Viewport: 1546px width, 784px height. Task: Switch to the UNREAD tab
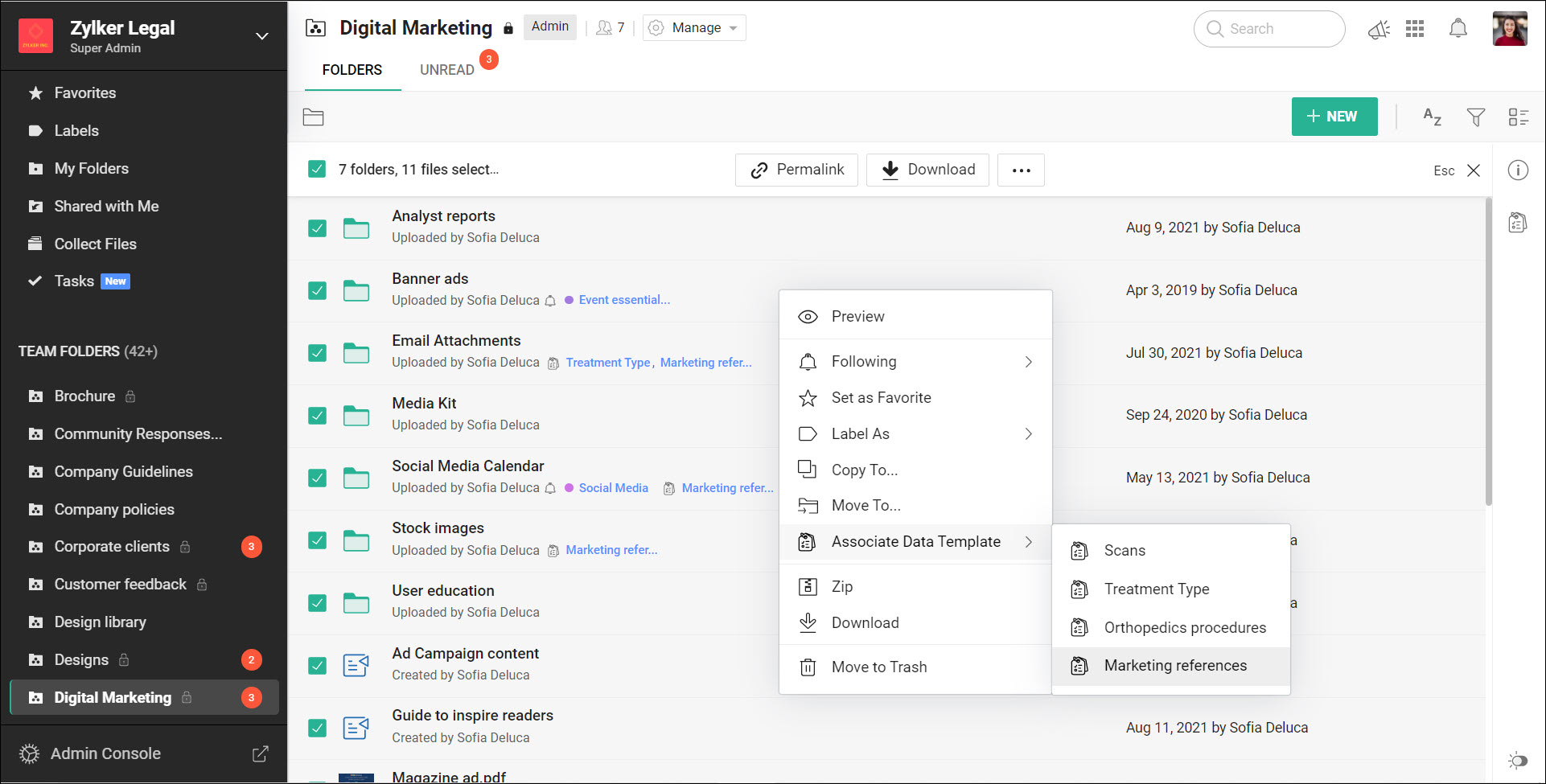coord(446,69)
